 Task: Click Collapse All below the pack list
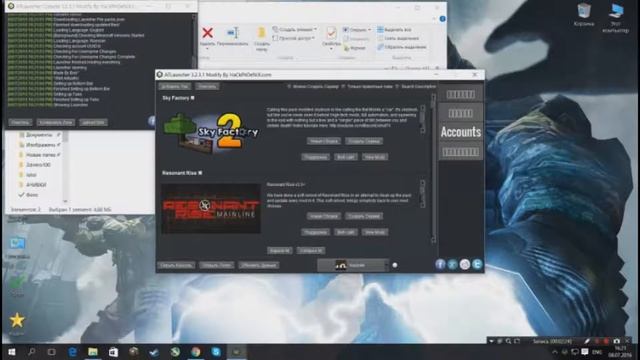(311, 251)
